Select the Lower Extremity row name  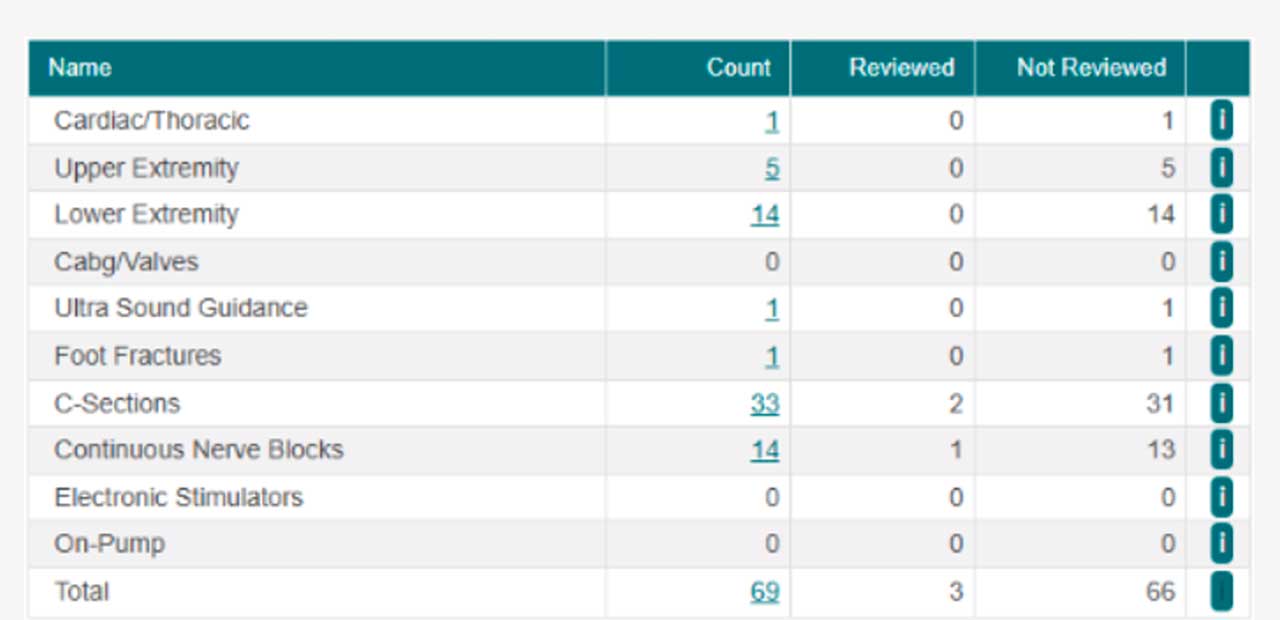(x=146, y=215)
